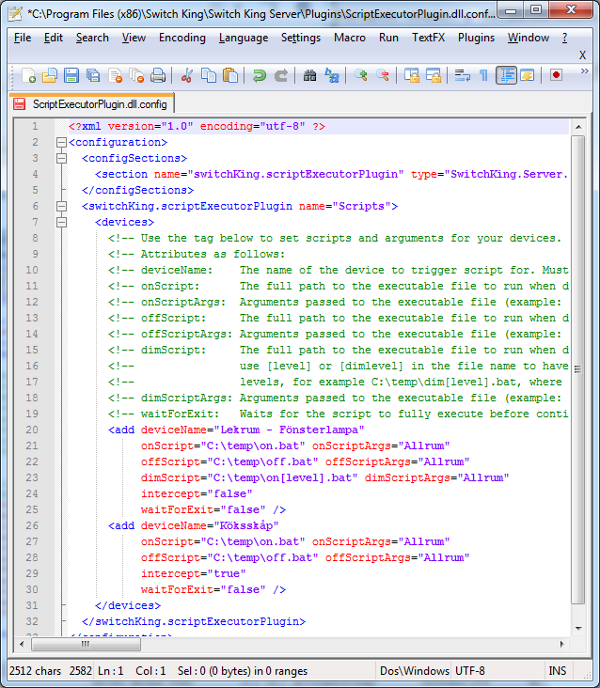
Task: Open the TextFX menu
Action: [x=428, y=38]
